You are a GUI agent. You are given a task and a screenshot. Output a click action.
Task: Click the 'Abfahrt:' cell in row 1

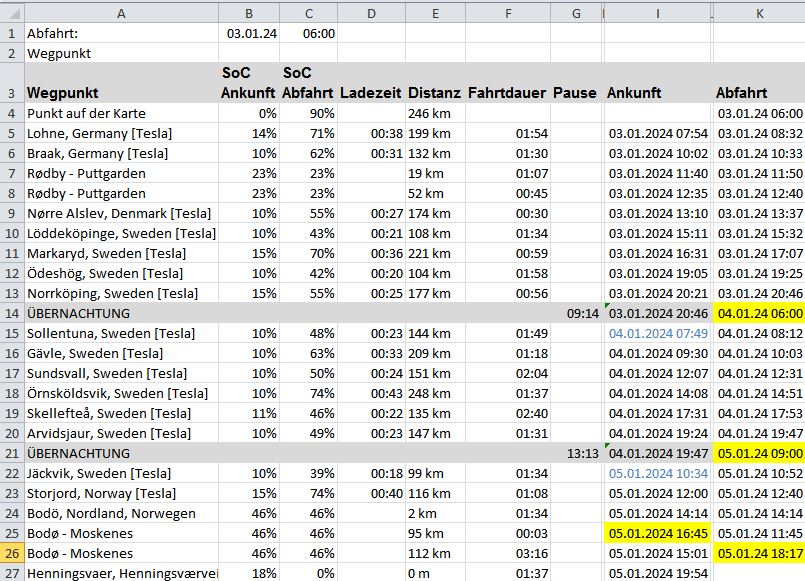coord(121,33)
